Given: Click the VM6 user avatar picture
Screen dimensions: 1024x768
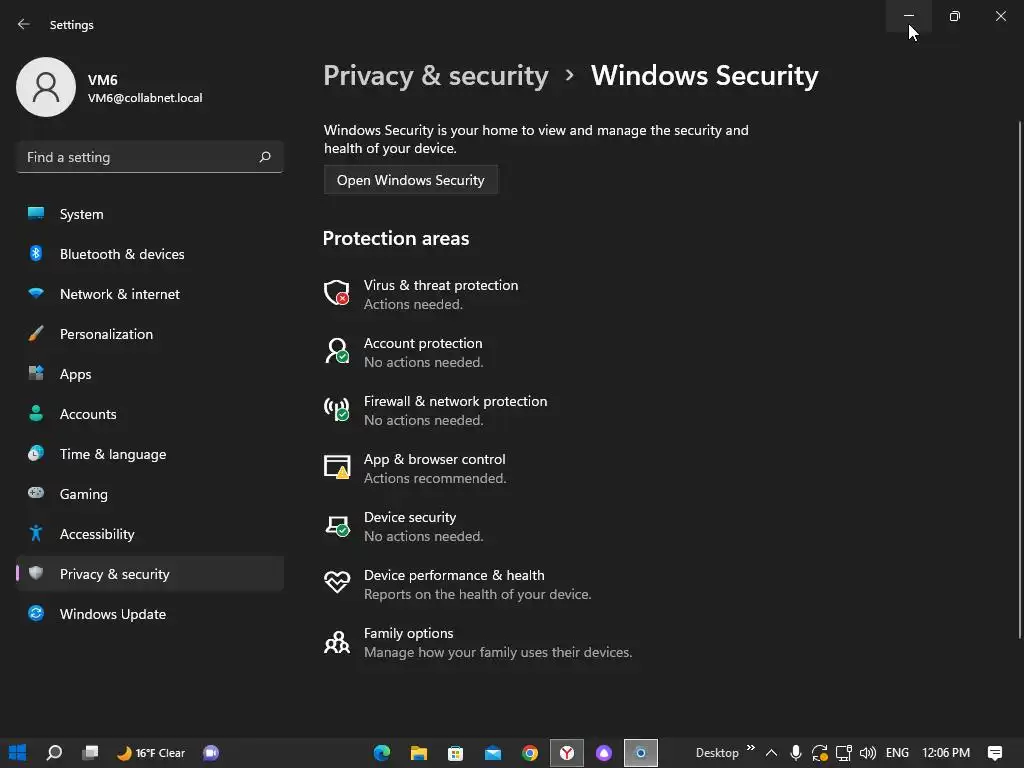Looking at the screenshot, I should point(46,87).
